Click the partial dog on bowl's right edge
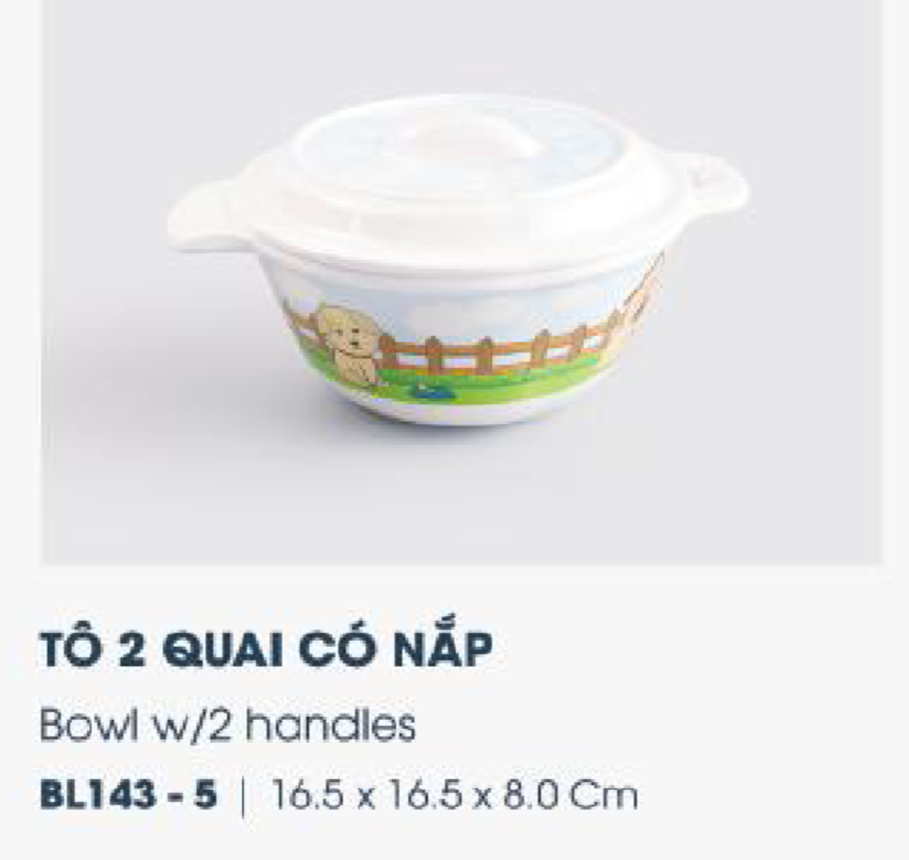The width and height of the screenshot is (909, 860). pyautogui.click(x=641, y=302)
